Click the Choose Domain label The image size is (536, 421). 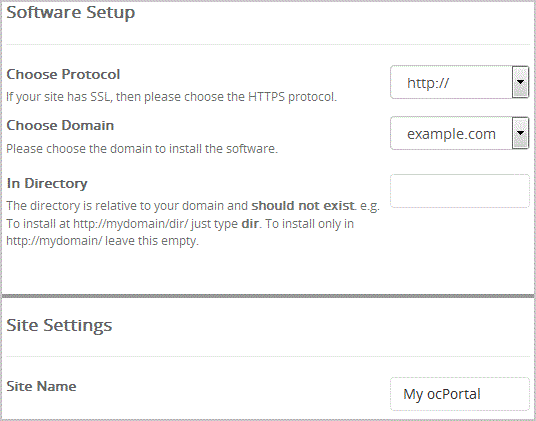click(60, 125)
